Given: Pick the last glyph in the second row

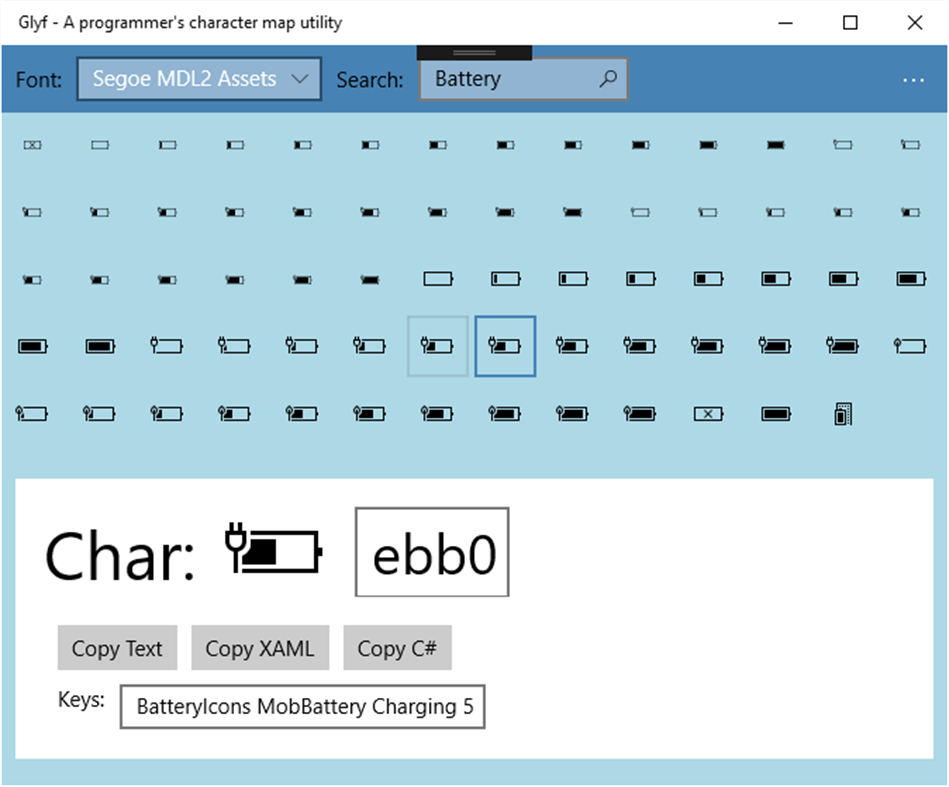Looking at the screenshot, I should tap(910, 212).
